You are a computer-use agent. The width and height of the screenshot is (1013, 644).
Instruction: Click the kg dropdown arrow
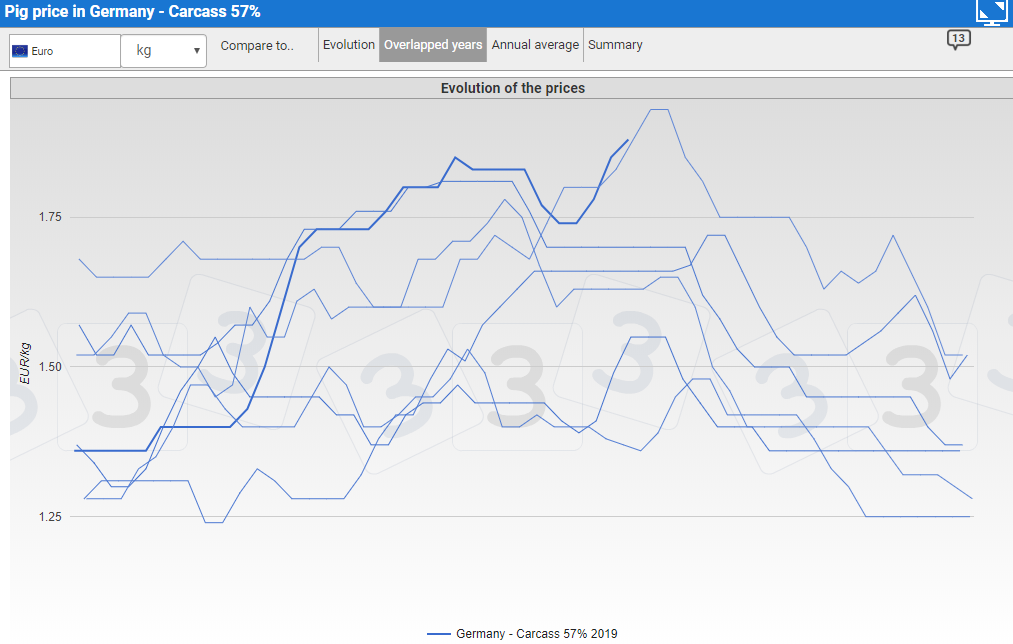point(197,51)
